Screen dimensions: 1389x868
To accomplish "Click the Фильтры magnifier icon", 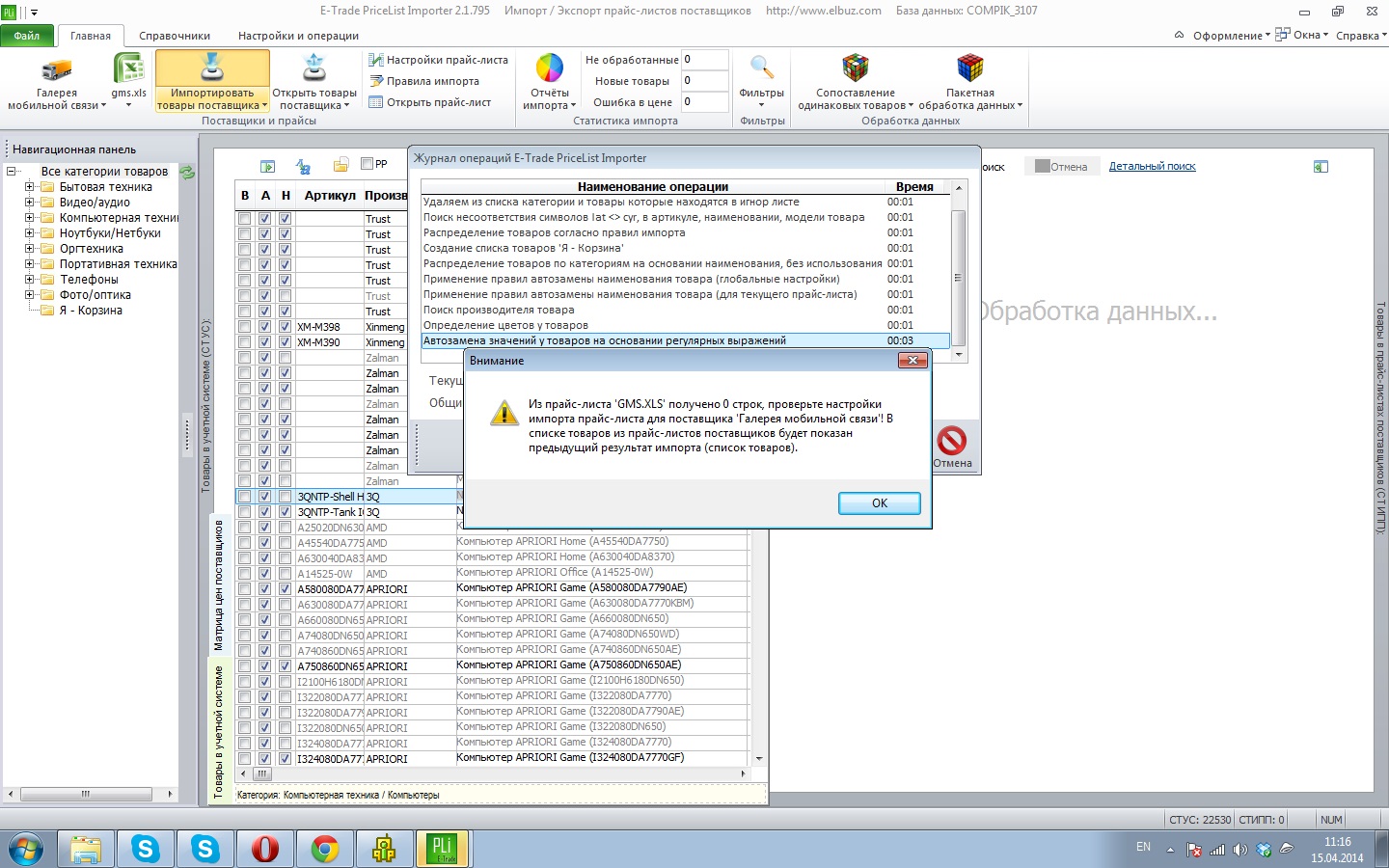I will (762, 68).
